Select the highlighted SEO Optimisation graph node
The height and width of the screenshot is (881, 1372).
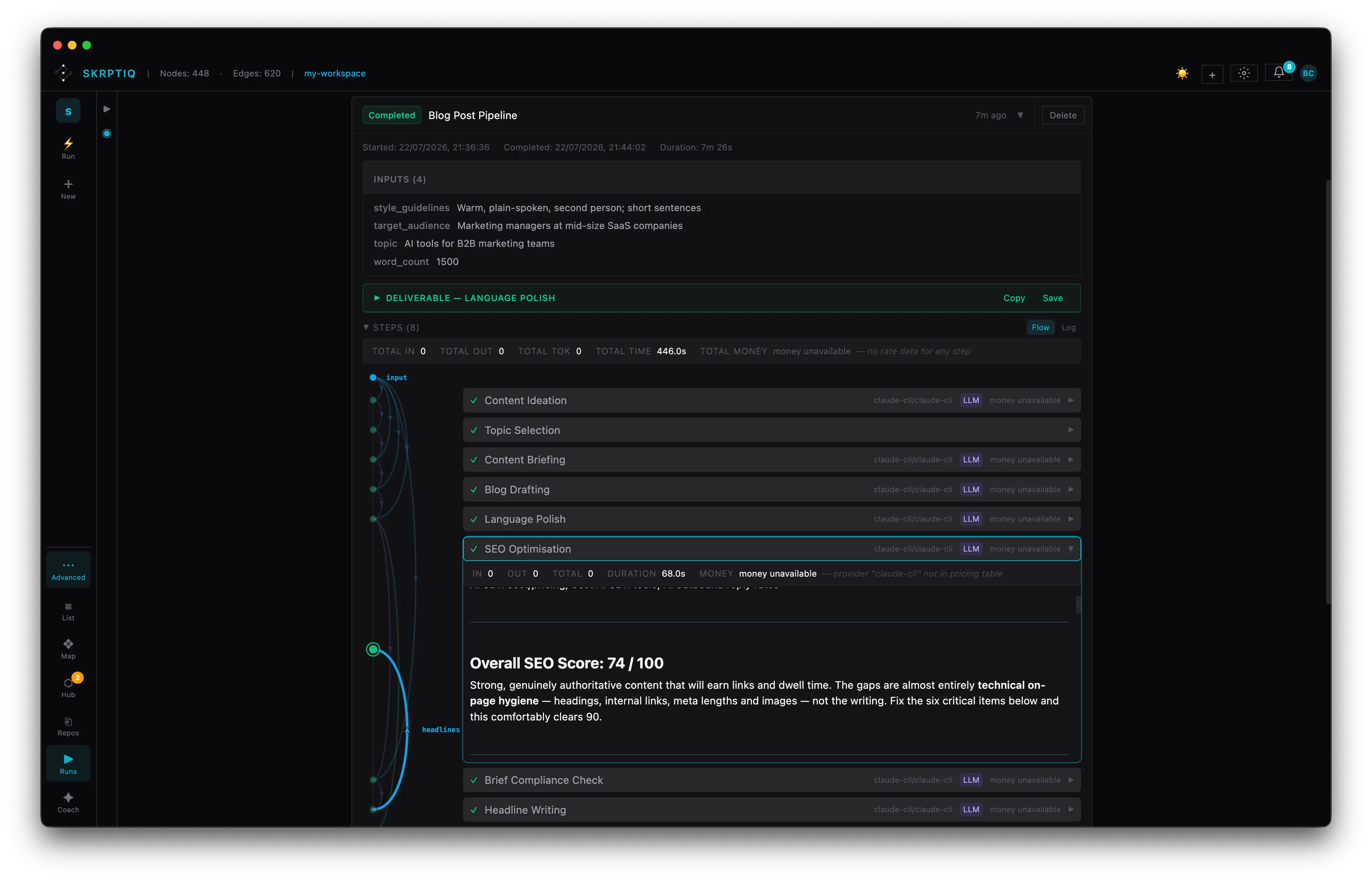[x=373, y=649]
